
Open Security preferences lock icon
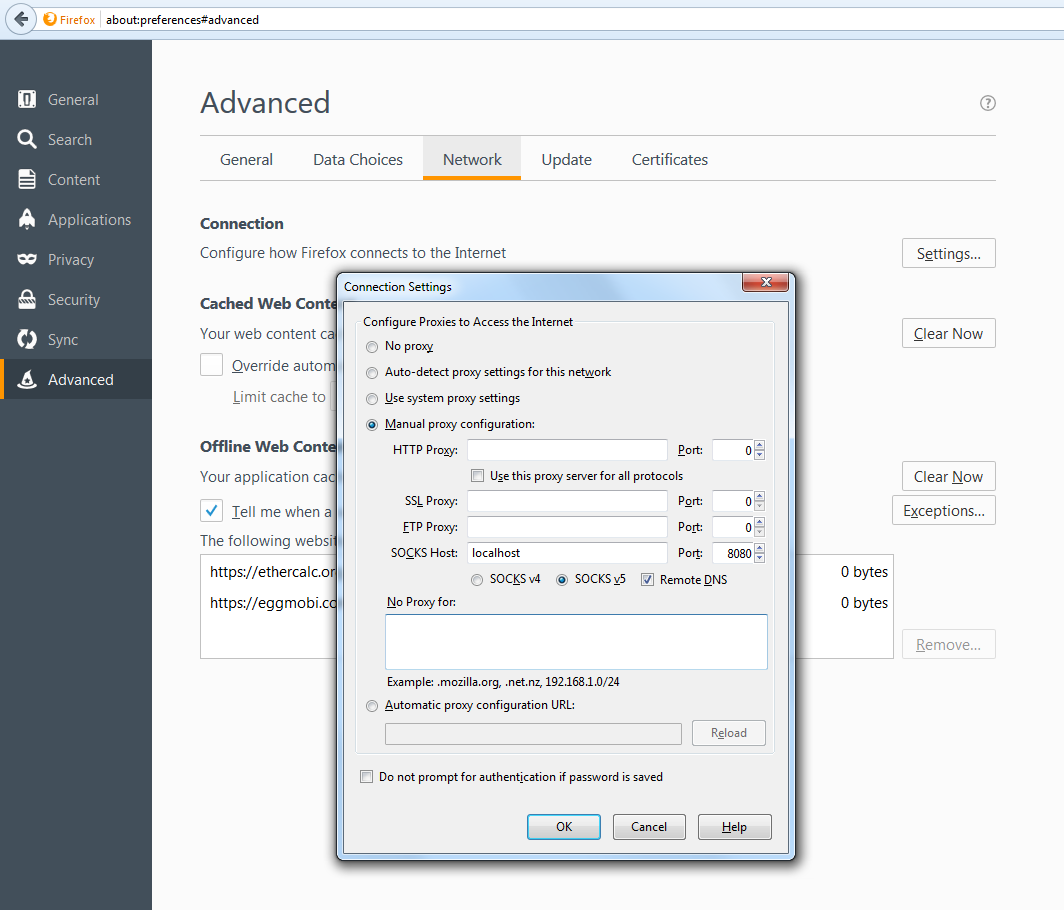(x=26, y=299)
